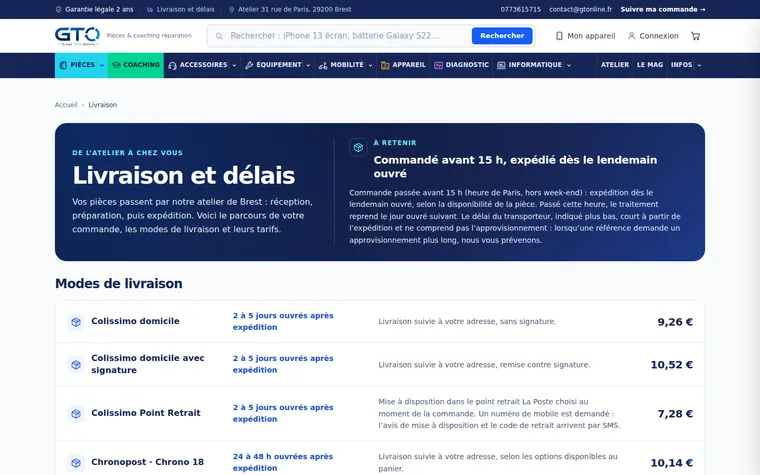Image resolution: width=760 pixels, height=475 pixels.
Task: Click the Pièces & coaching réparation tagline
Action: pos(149,35)
